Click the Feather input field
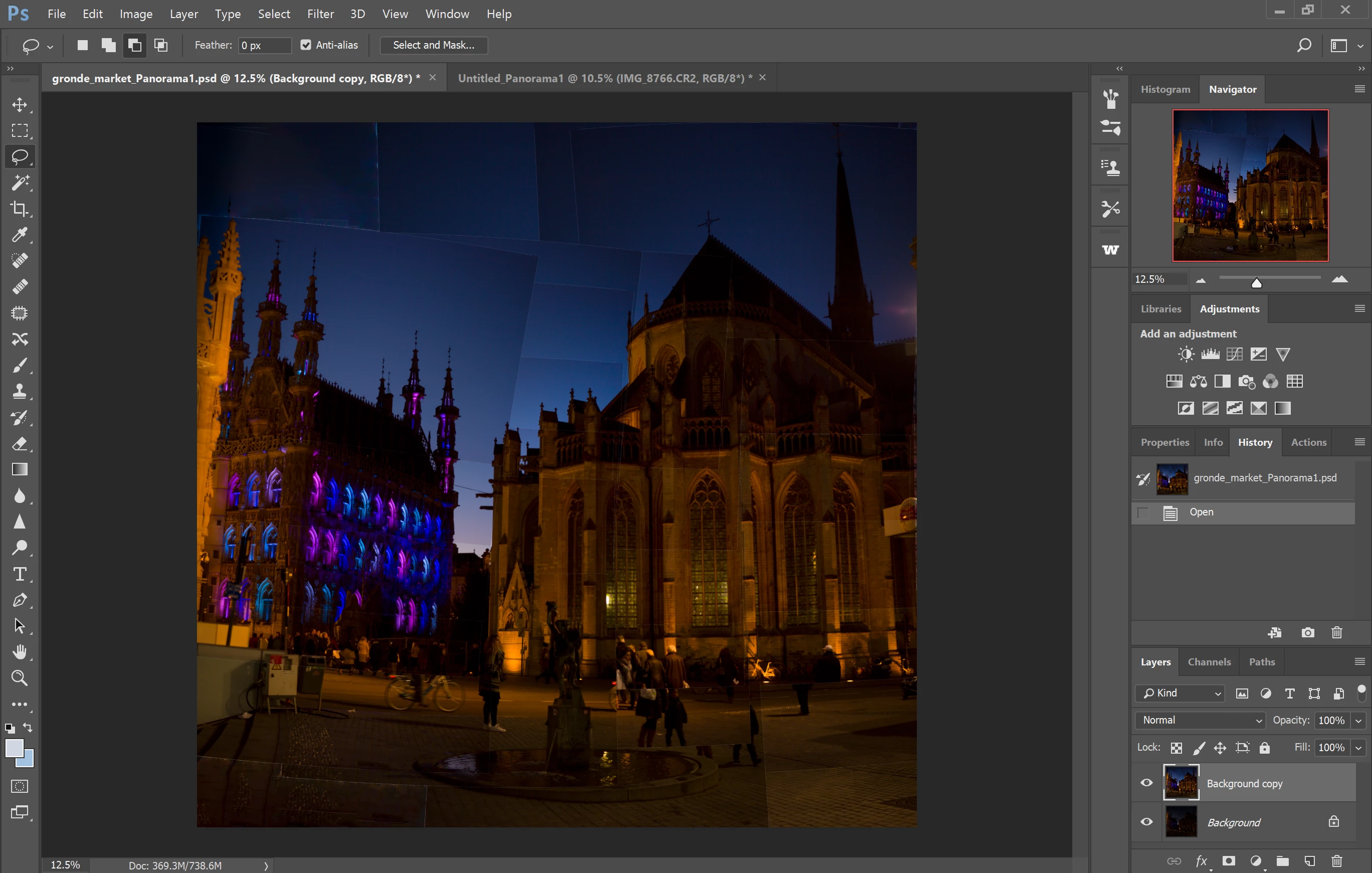 (x=264, y=45)
